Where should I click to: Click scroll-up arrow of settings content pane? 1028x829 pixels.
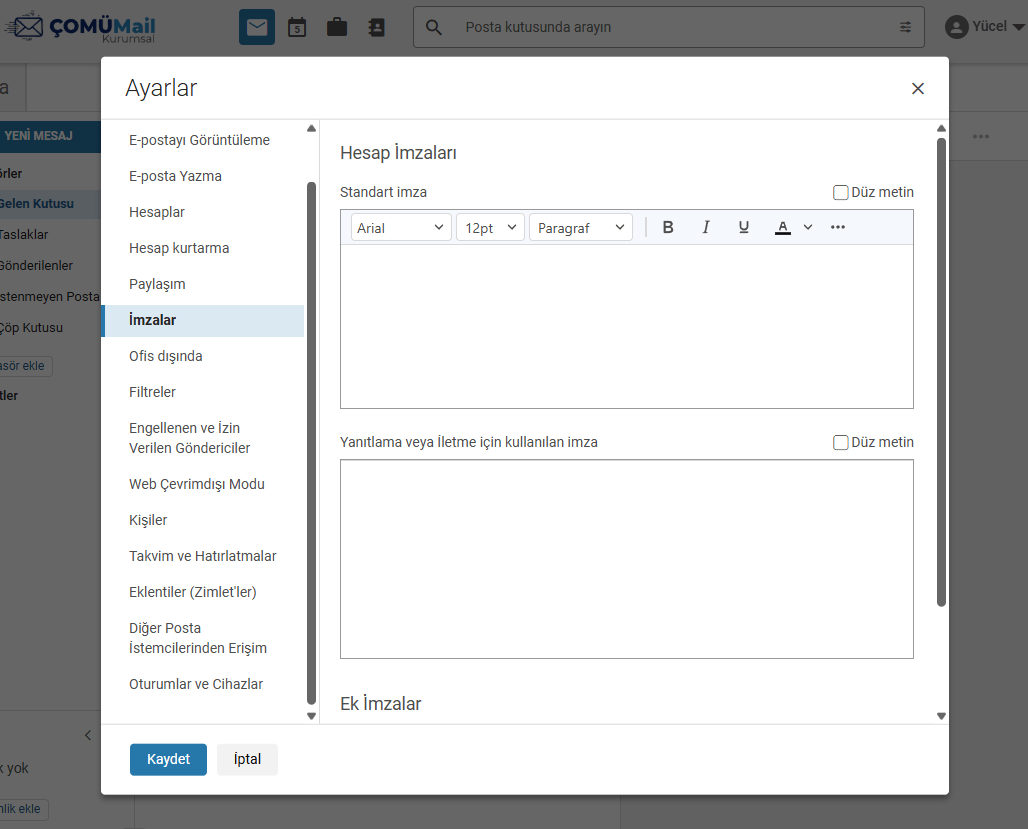coord(941,129)
